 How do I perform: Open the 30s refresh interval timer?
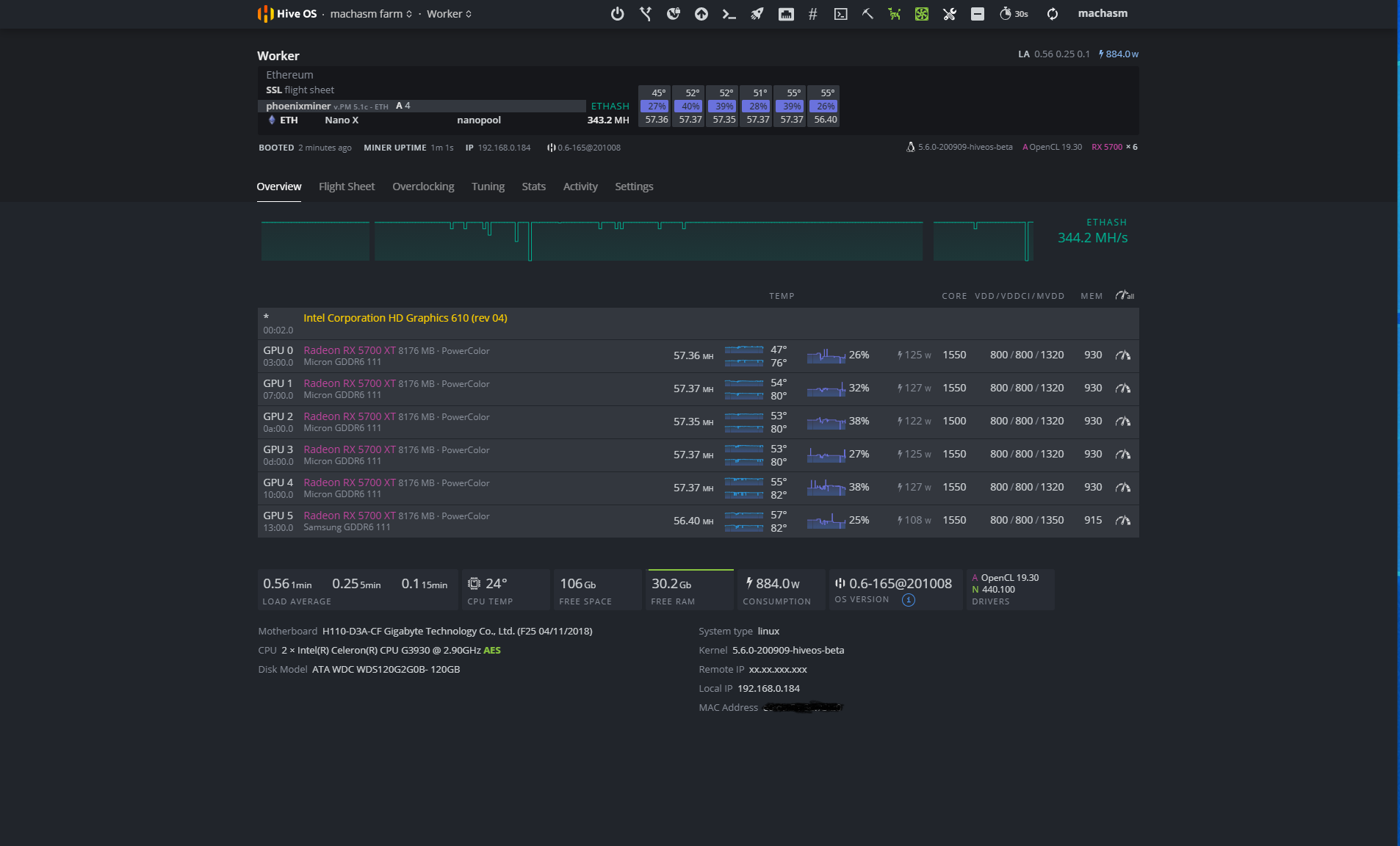tap(1014, 14)
